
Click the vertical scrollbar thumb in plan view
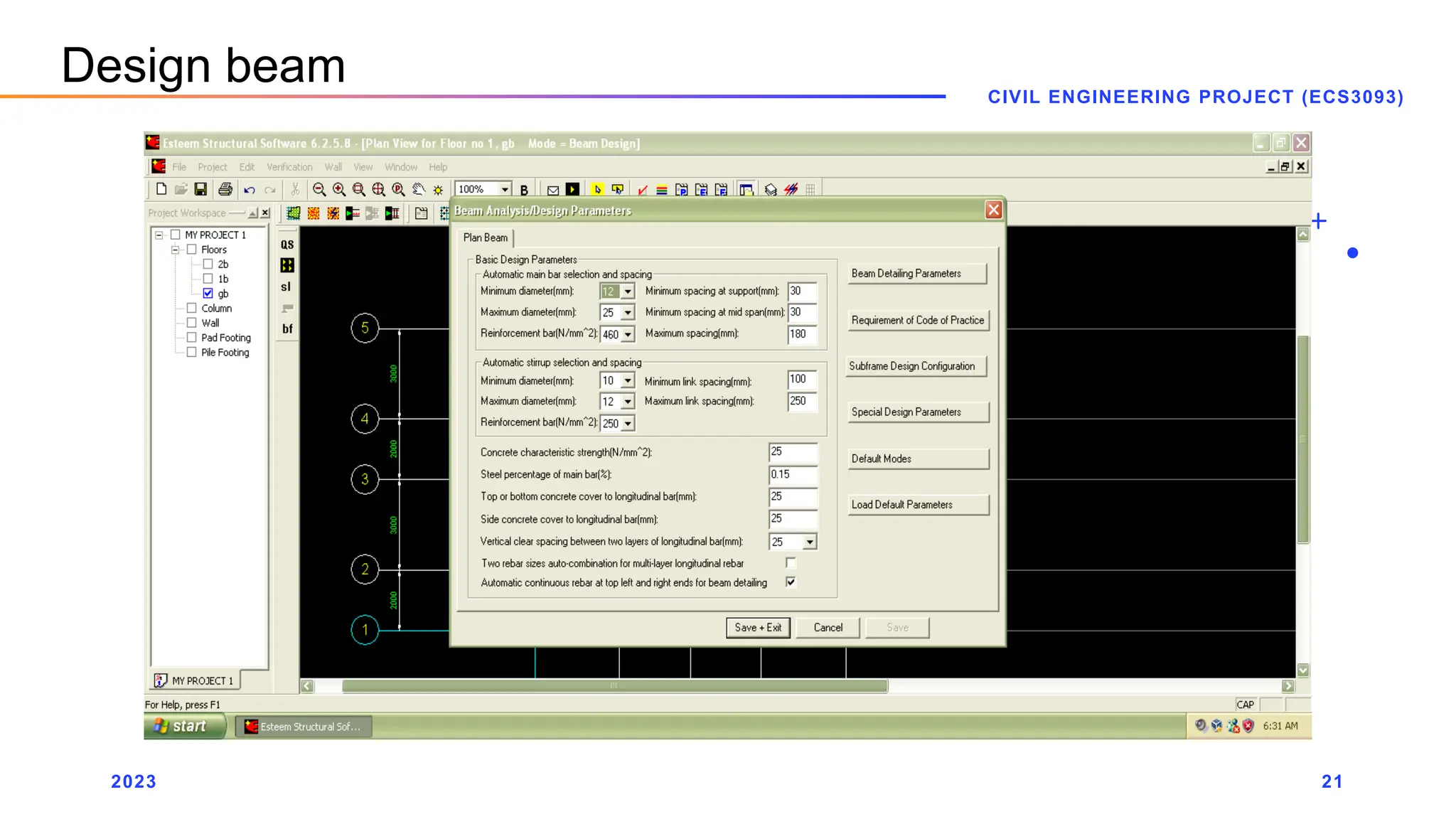pyautogui.click(x=1302, y=439)
